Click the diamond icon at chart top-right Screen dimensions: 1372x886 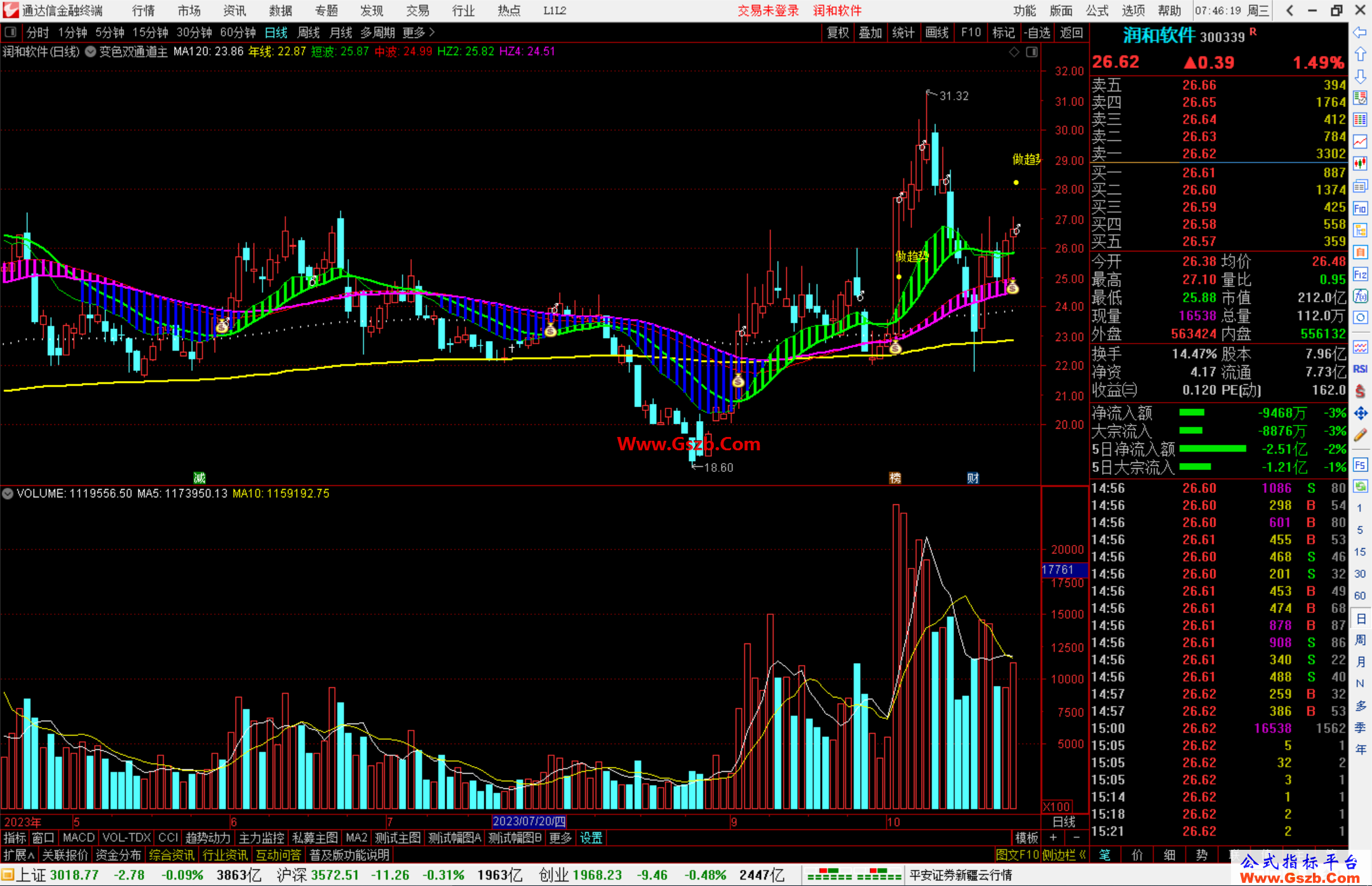tap(1014, 52)
